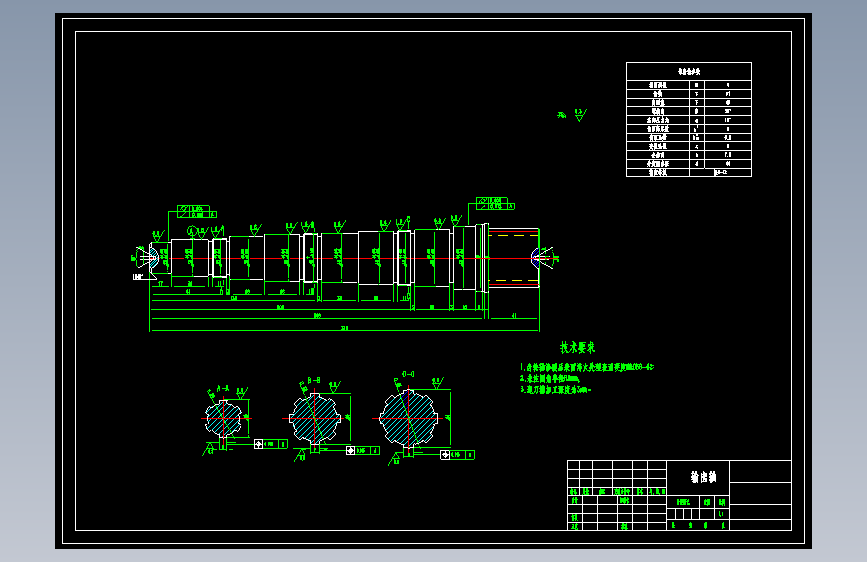Click the datum circle symbol on the shaft's left section
867x562 pixels.
pos(191,231)
